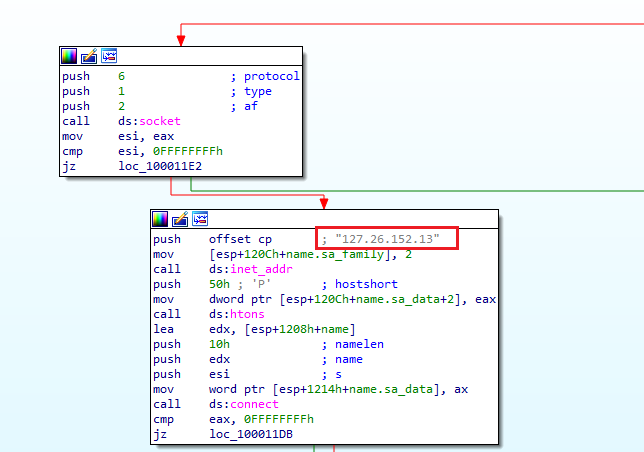
Task: Click 'word ptr [esp+1214h+name.sa_data], ax' operand
Action: pos(338,389)
